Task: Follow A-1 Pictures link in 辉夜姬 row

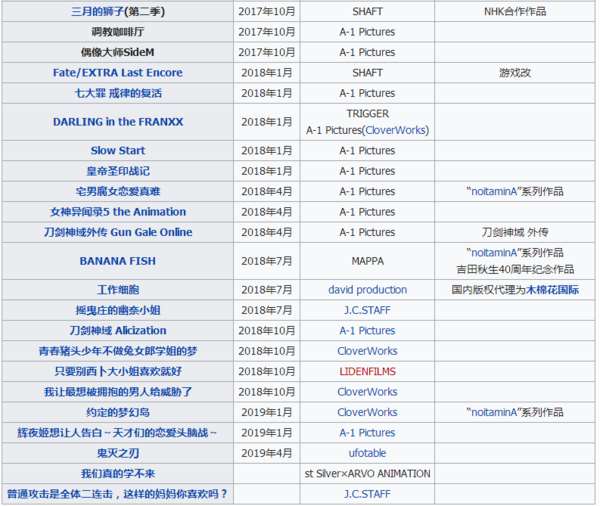Action: (367, 433)
